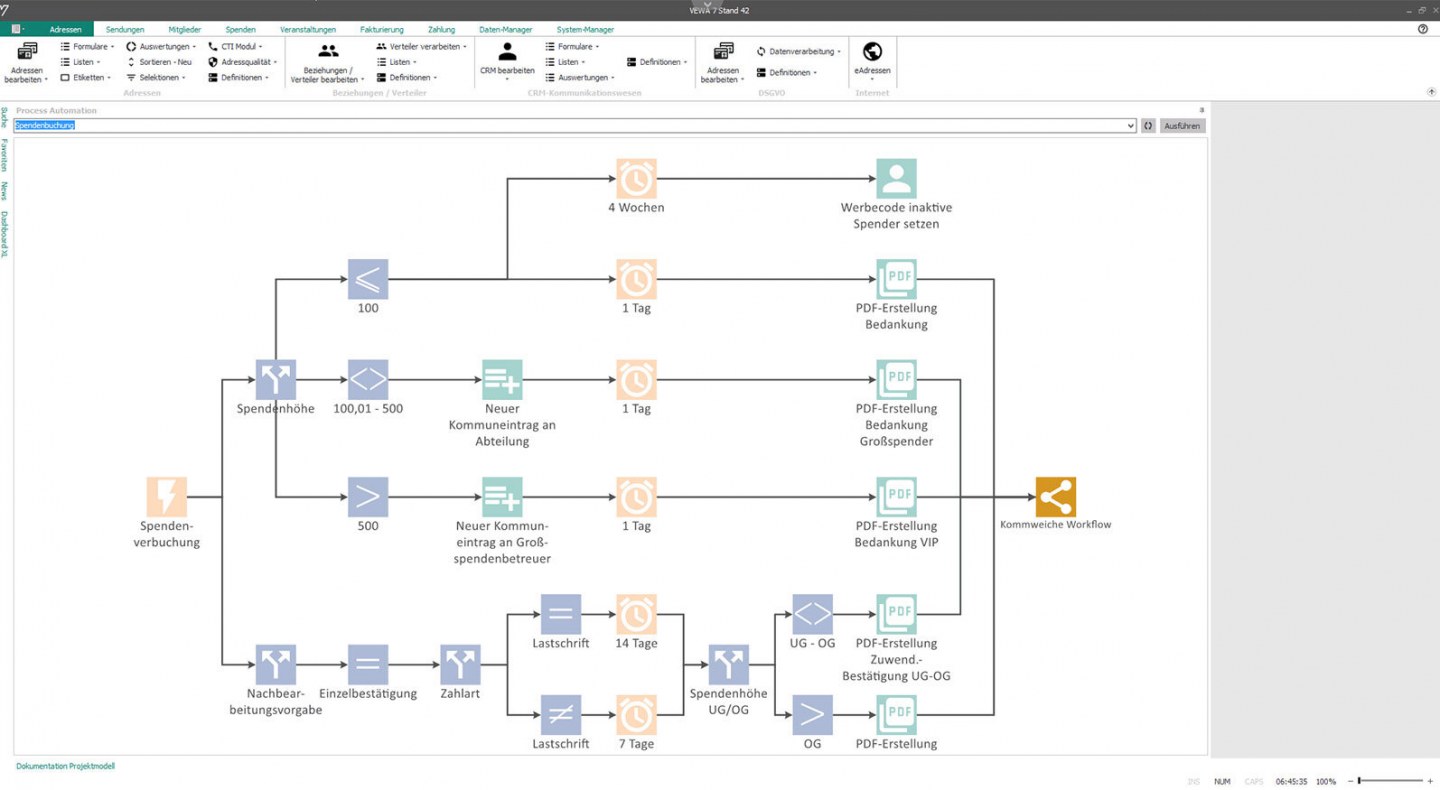The image size is (1440, 790).
Task: Open the Dokumentation Projektmodell link
Action: coord(65,766)
